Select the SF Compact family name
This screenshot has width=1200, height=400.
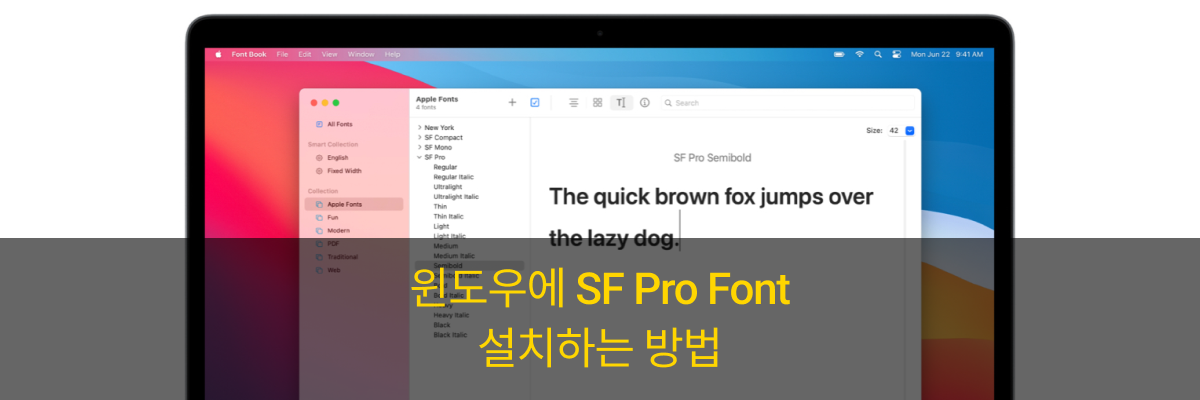(443, 137)
